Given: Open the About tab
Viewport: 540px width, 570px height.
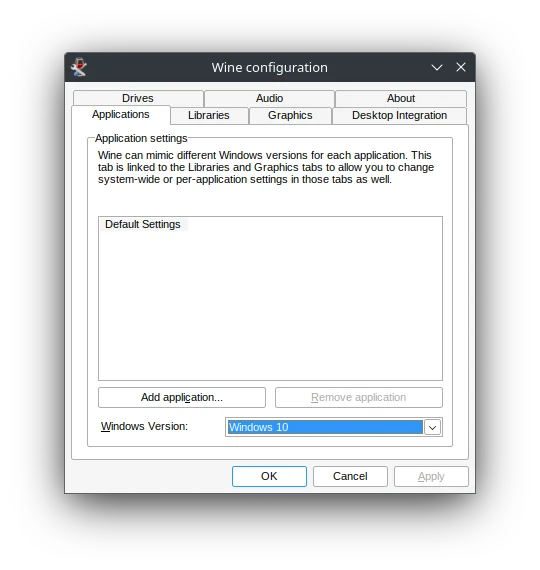Looking at the screenshot, I should [401, 98].
